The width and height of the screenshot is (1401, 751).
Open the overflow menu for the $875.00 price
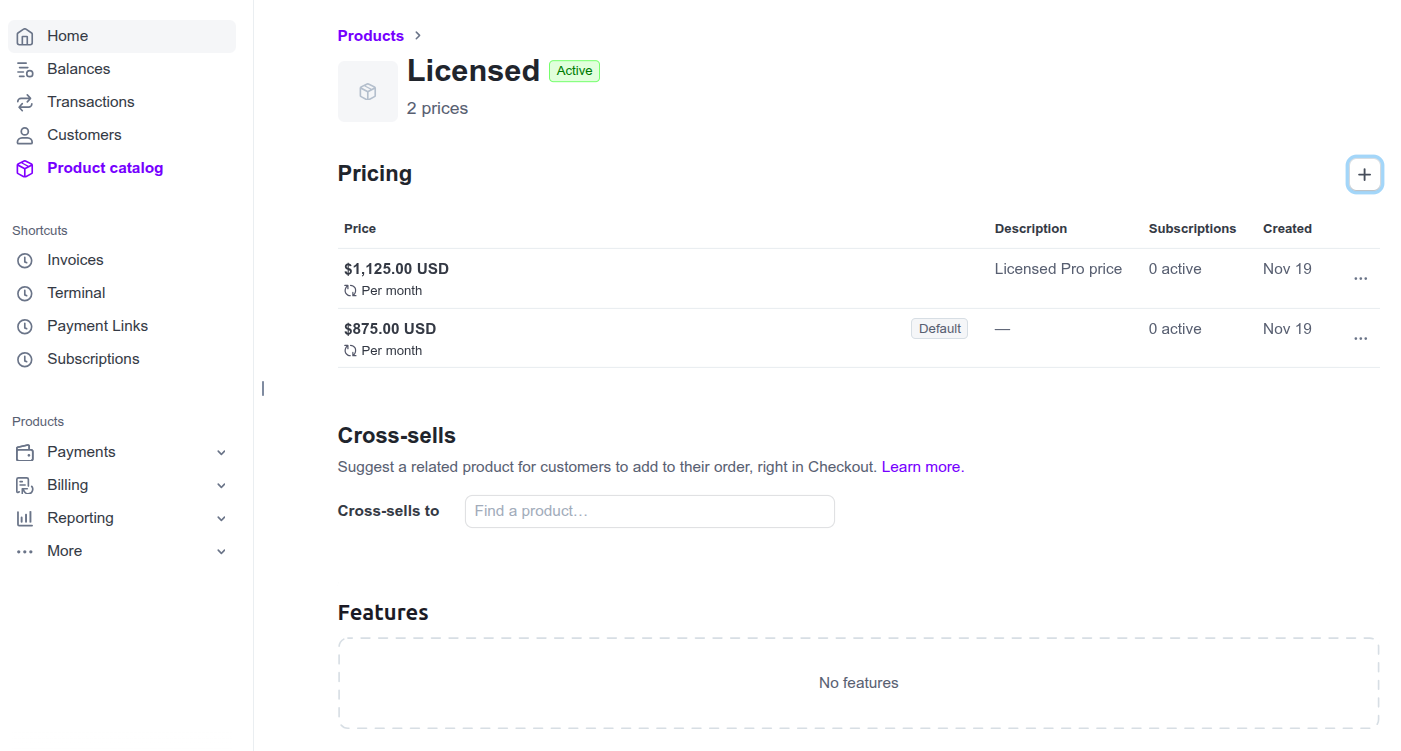[1360, 338]
